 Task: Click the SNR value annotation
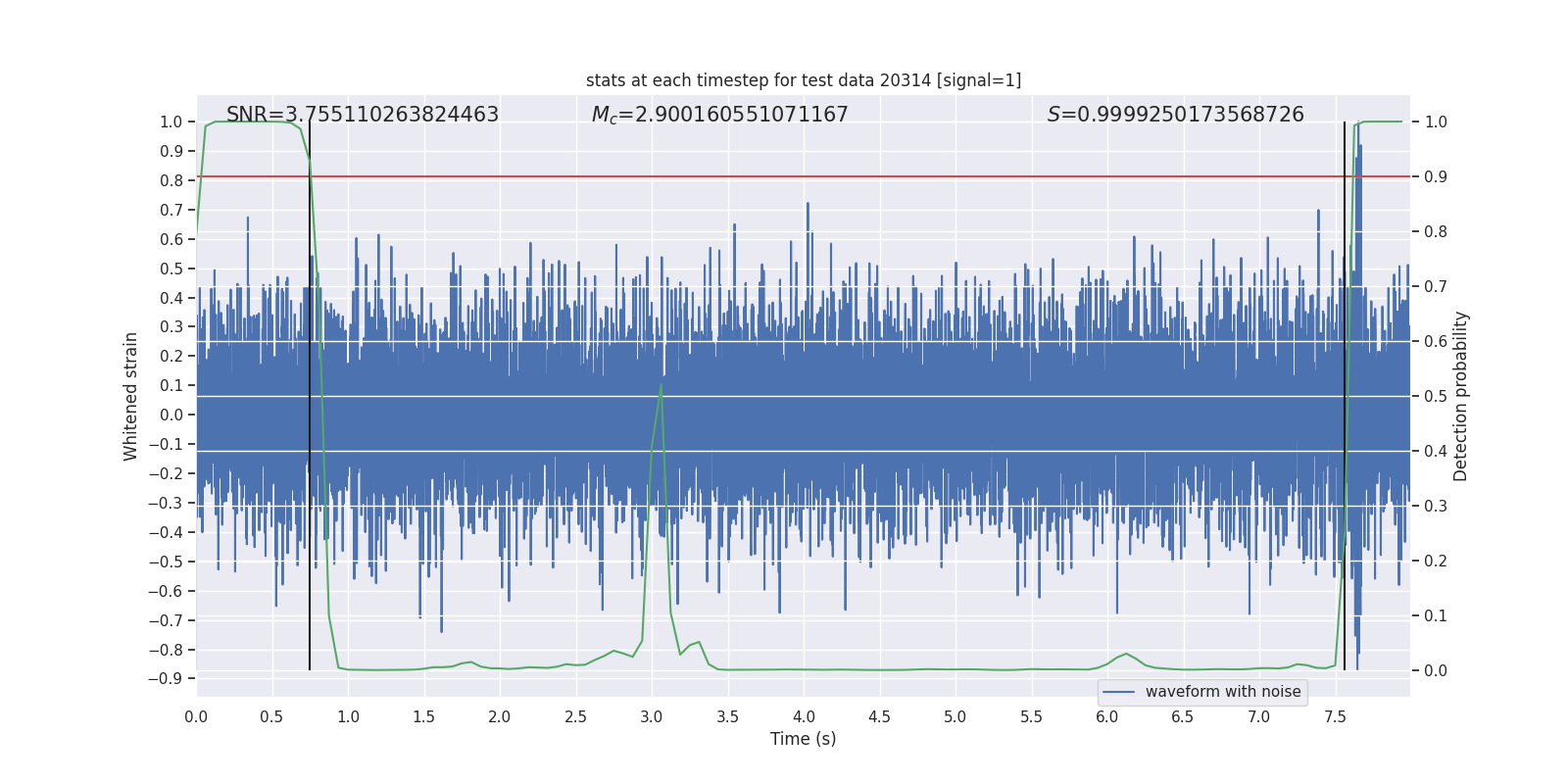click(362, 115)
